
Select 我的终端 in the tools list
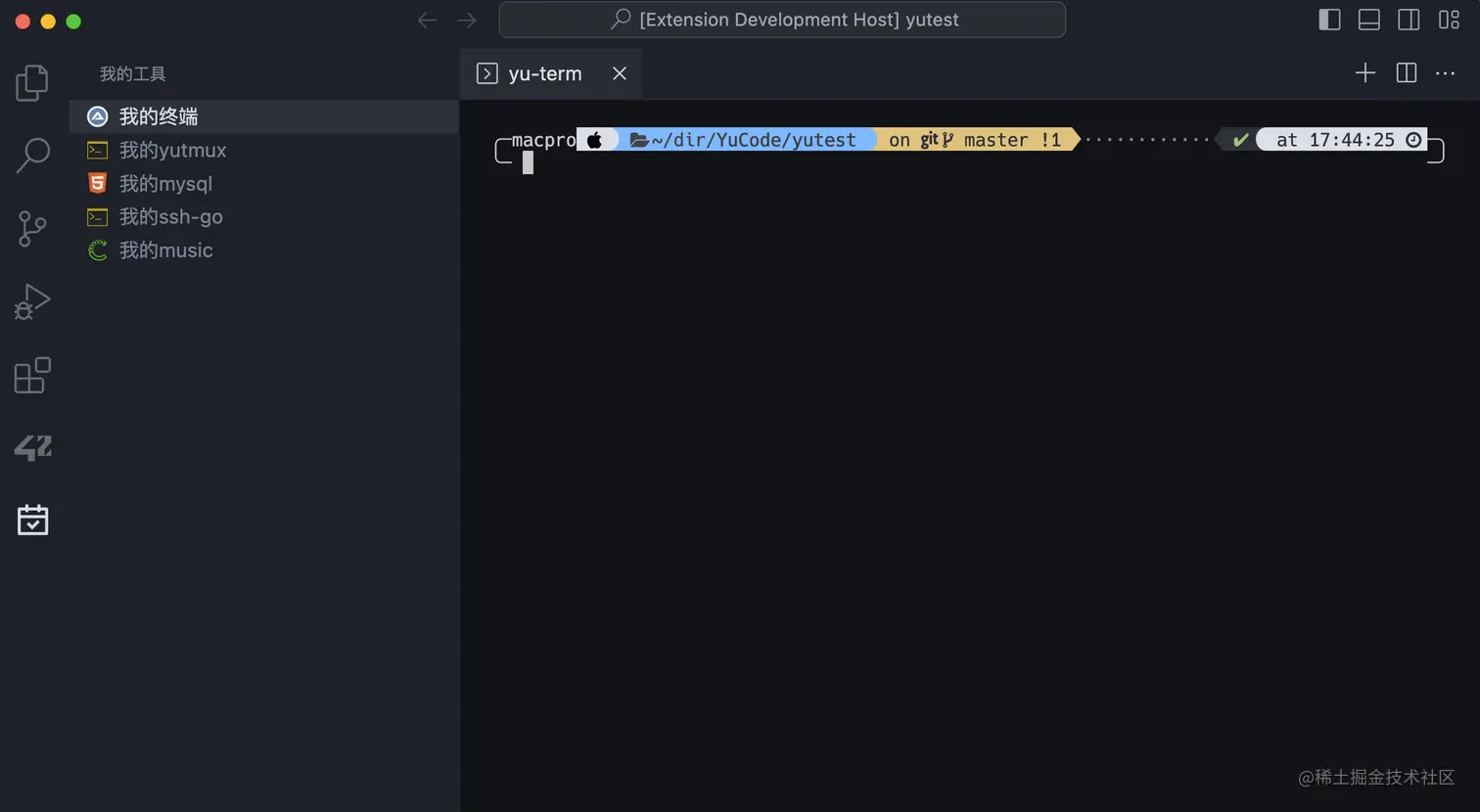pos(161,115)
